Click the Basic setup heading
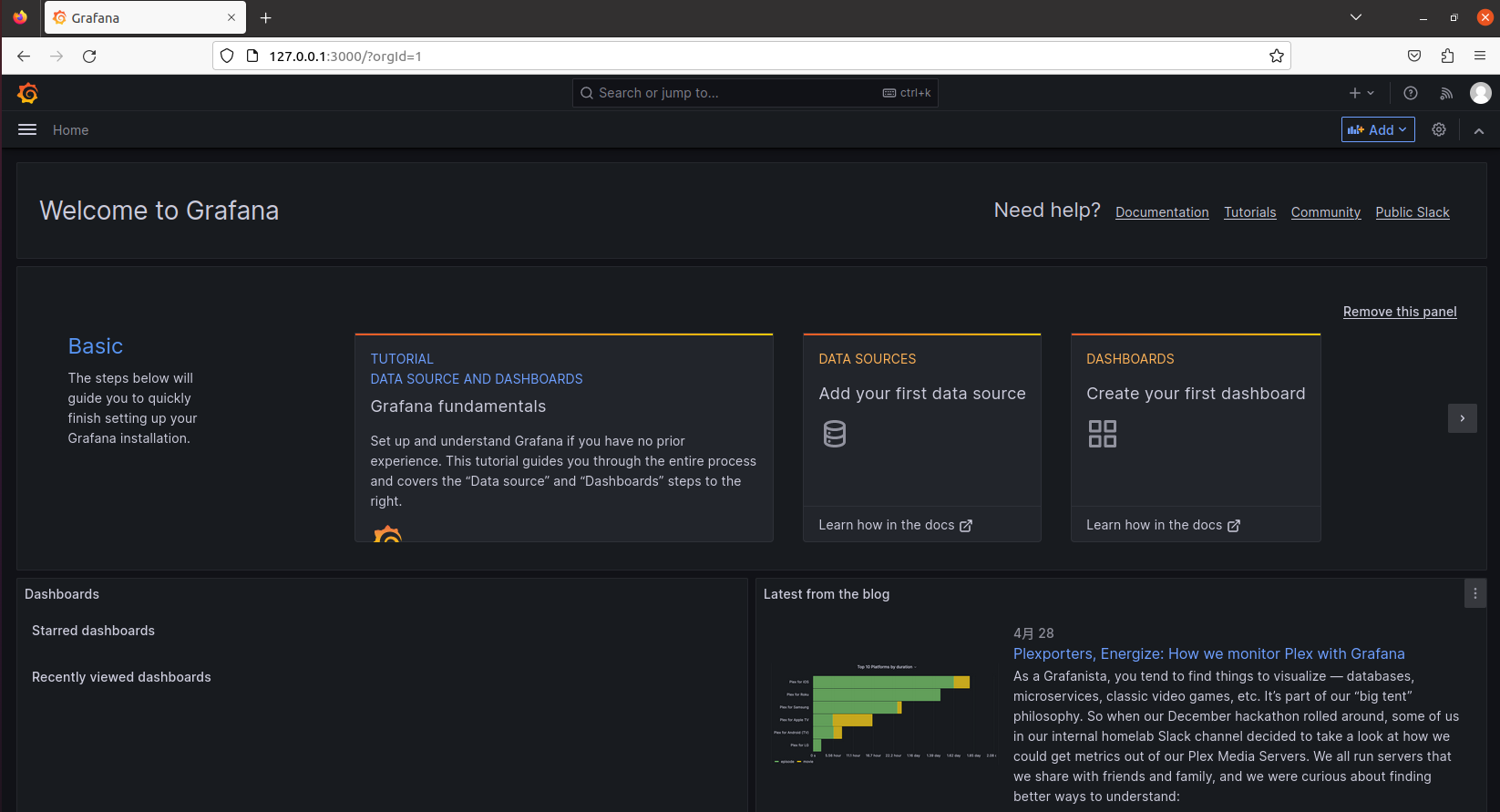This screenshot has height=812, width=1500. 96,346
